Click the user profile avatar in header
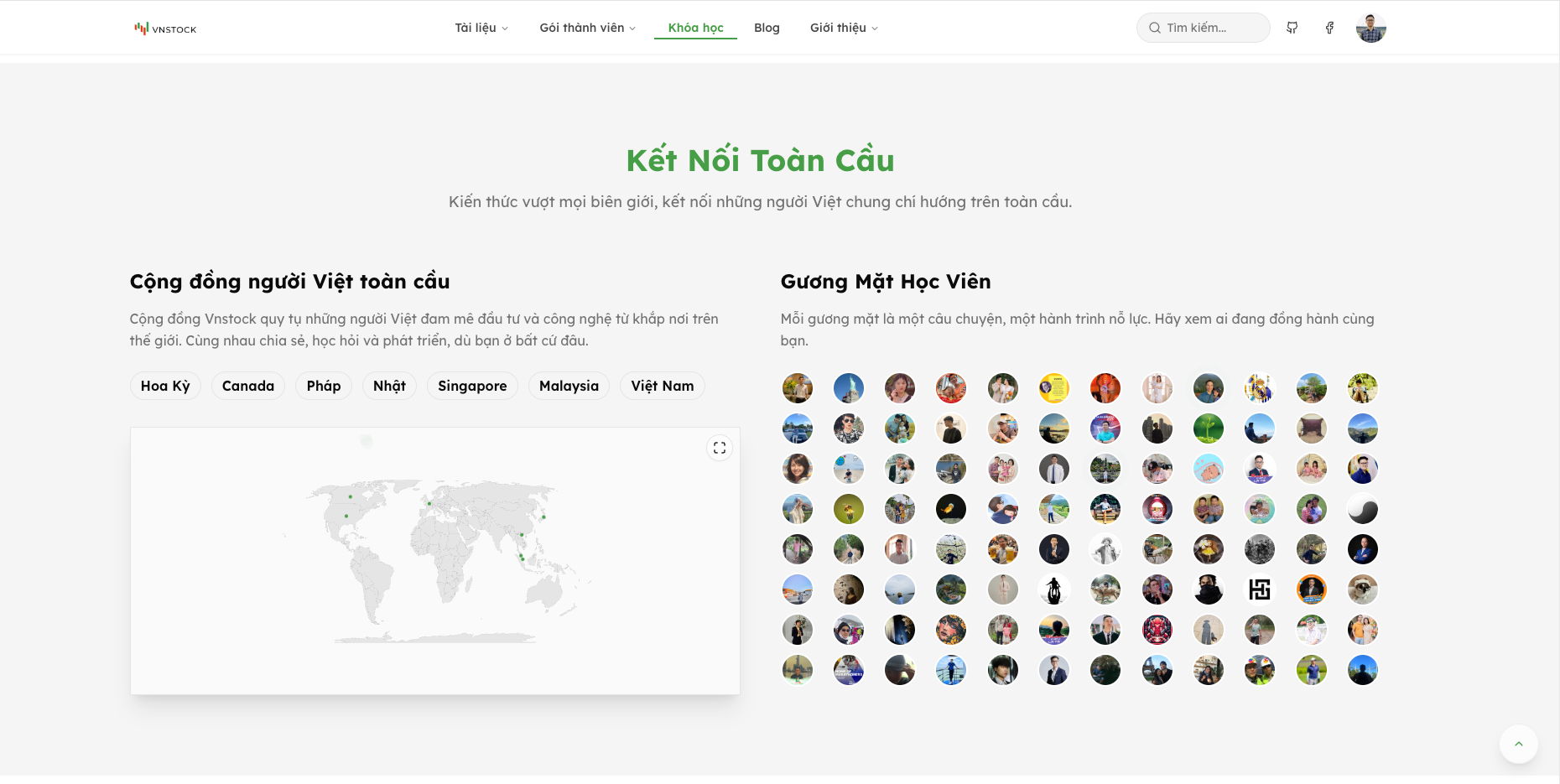This screenshot has height=784, width=1560. pos(1370,28)
